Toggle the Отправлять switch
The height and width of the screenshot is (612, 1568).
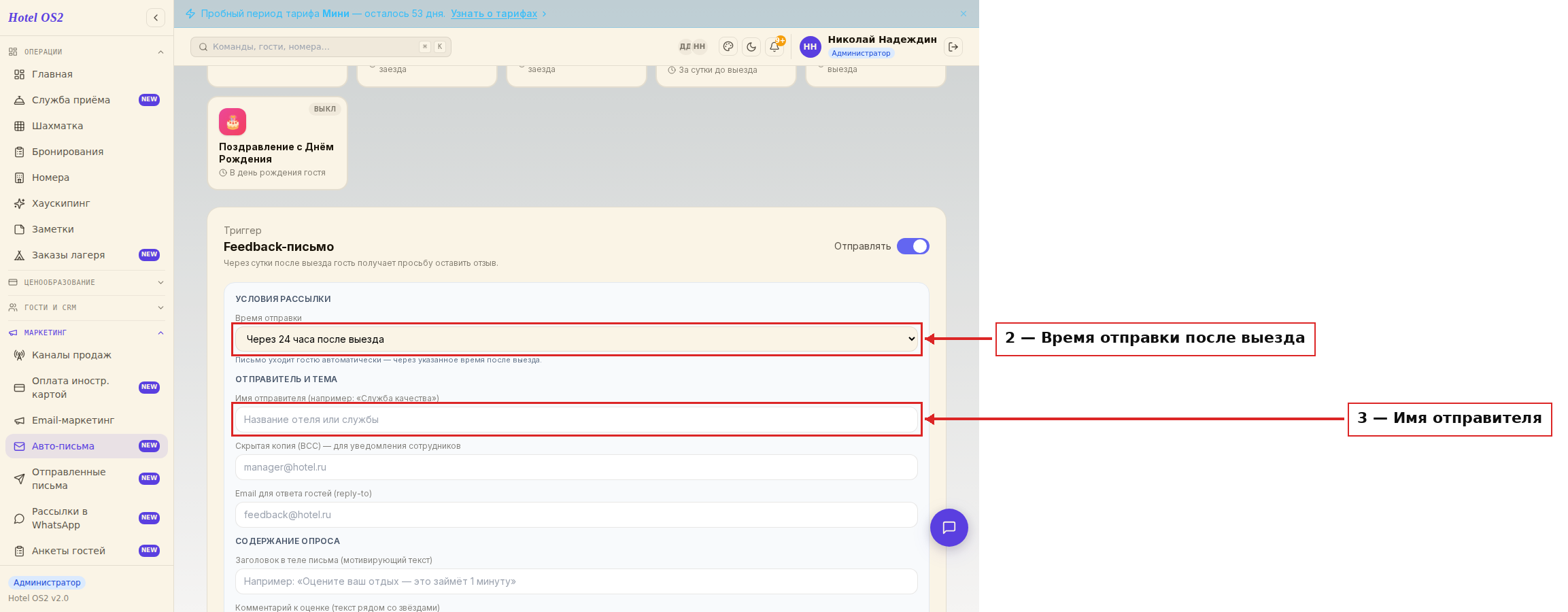[913, 246]
